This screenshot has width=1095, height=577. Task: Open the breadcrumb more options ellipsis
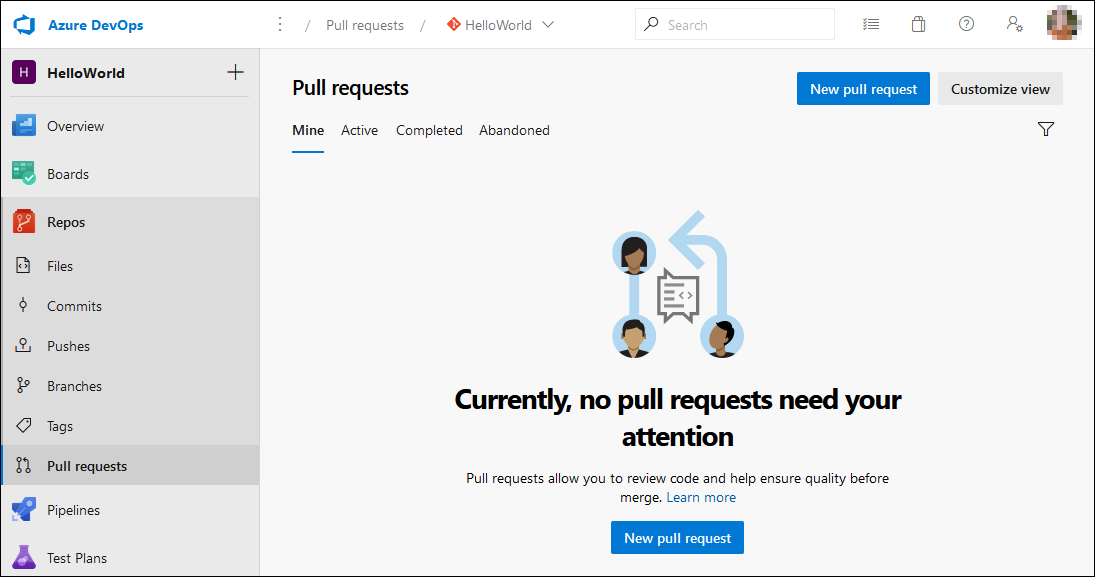pyautogui.click(x=280, y=24)
